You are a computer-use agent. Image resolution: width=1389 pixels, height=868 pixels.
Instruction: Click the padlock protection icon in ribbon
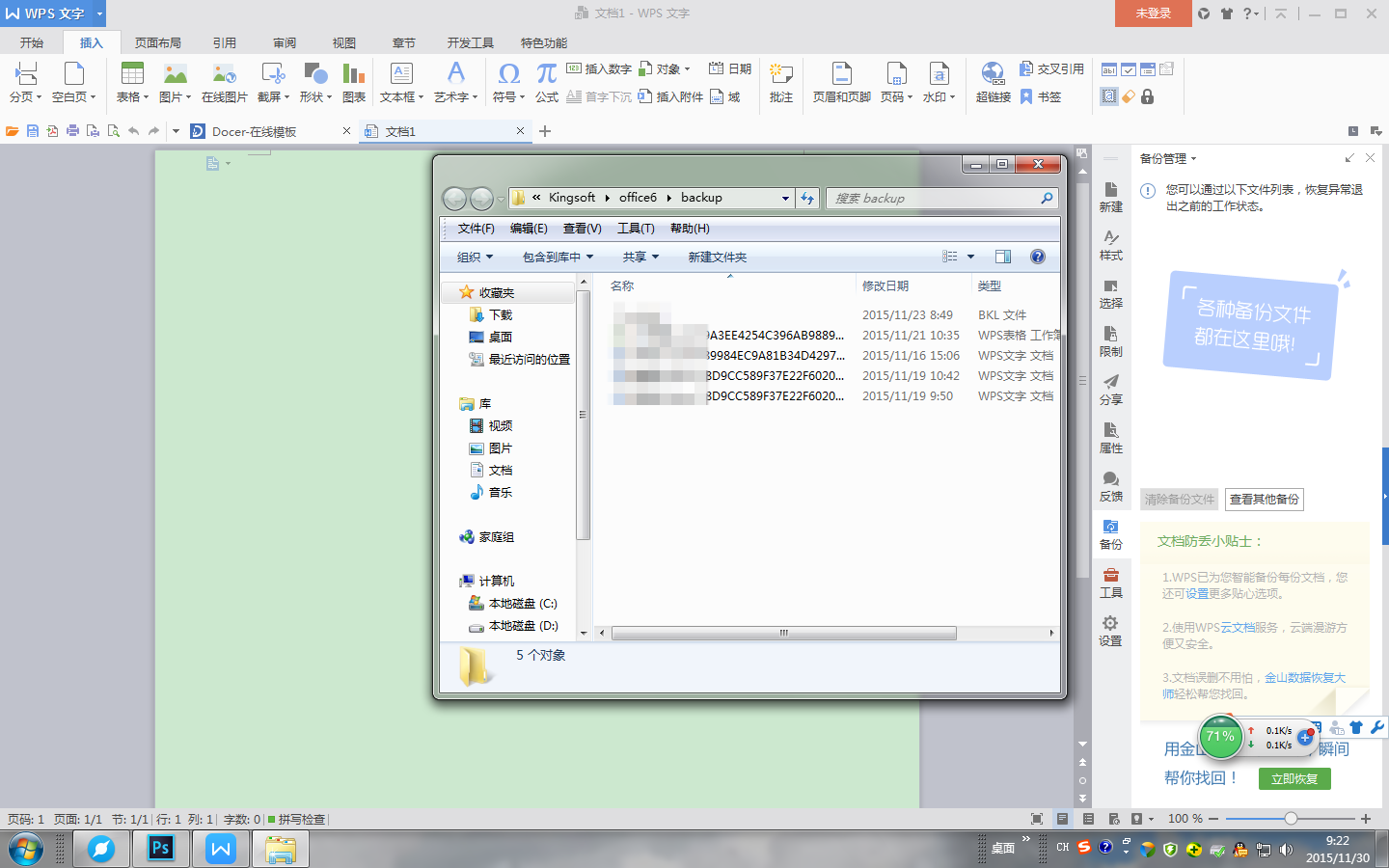[x=1147, y=96]
